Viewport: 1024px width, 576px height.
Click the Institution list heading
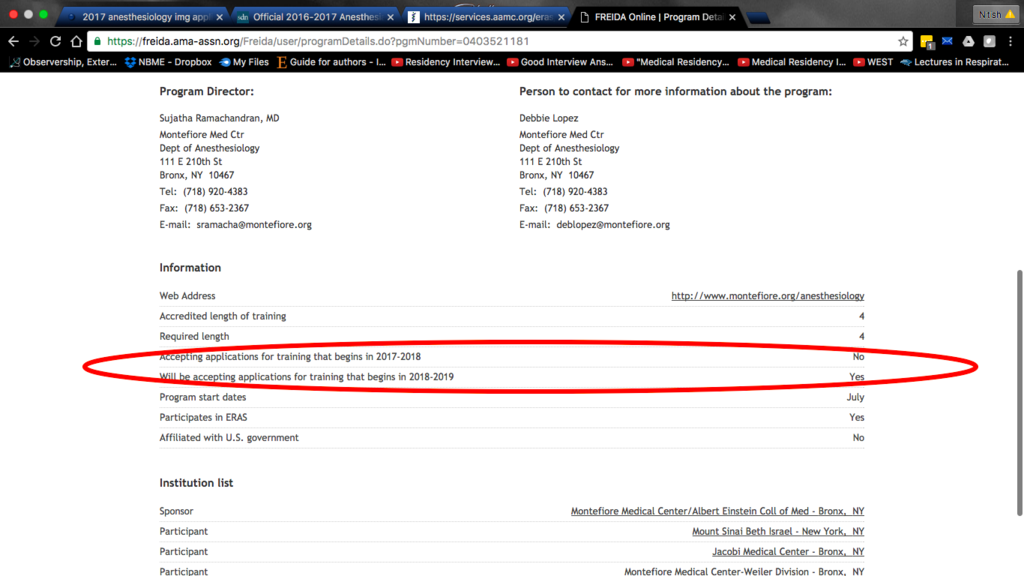pos(196,483)
